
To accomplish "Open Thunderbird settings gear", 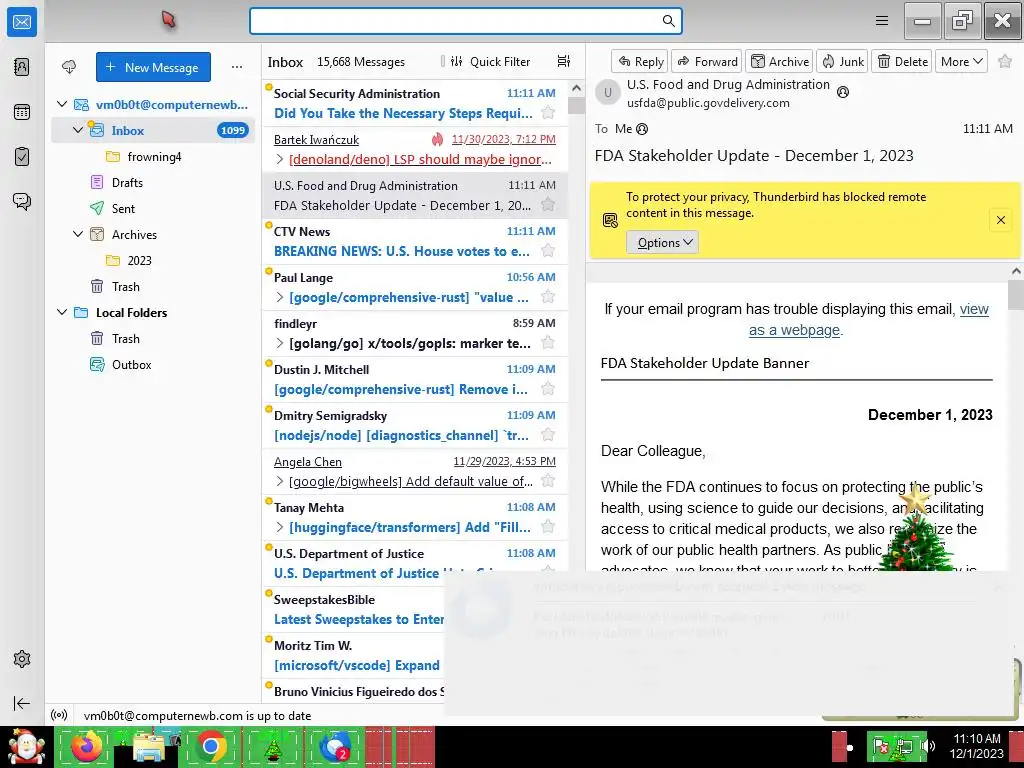I will (22, 659).
